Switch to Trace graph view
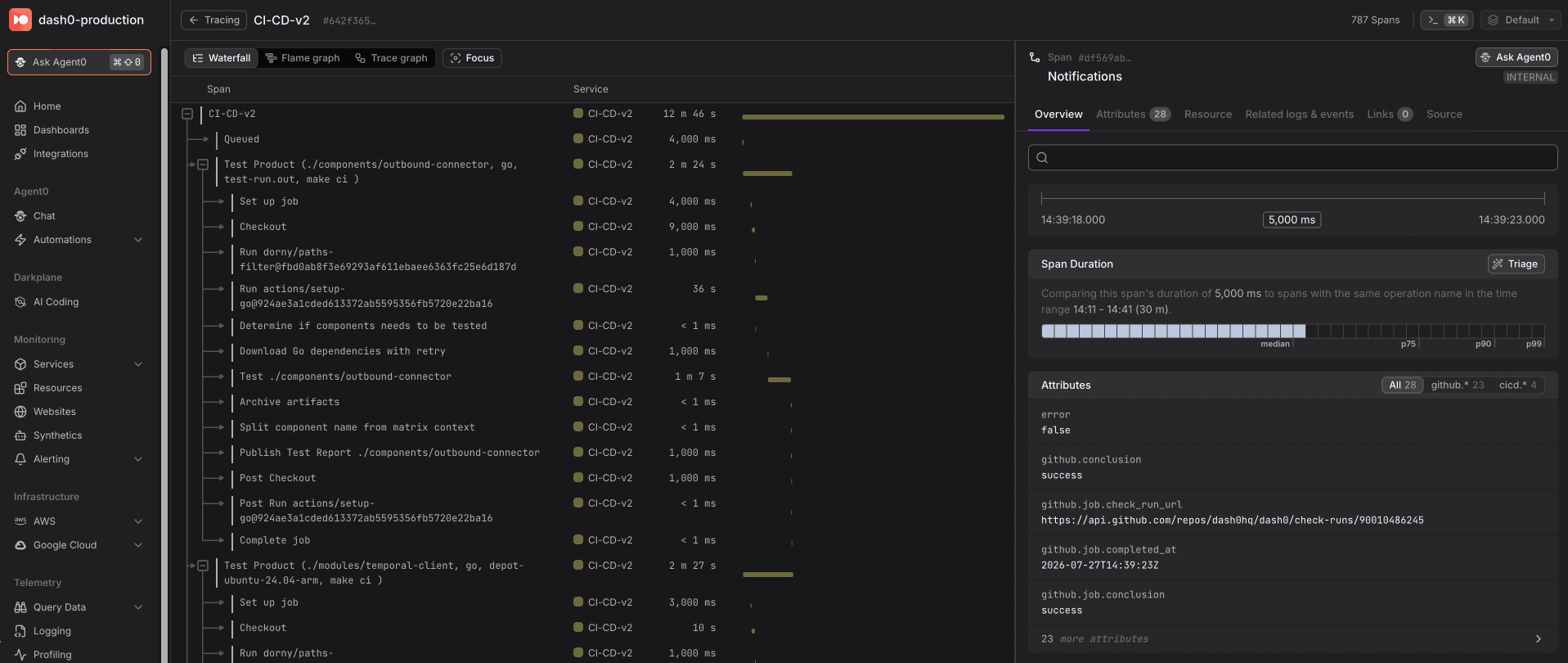Screen dimensions: 1568x663 point(392,58)
